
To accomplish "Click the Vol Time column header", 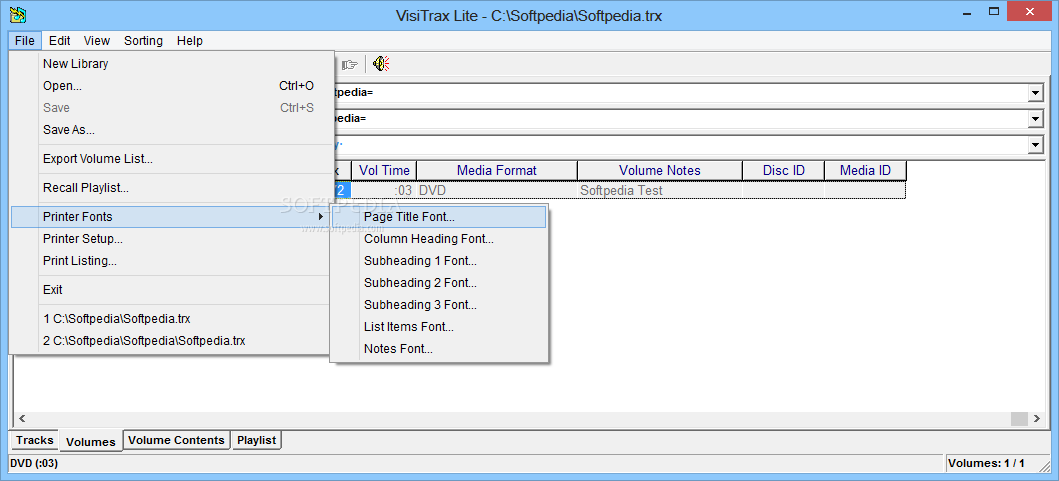I will [384, 170].
